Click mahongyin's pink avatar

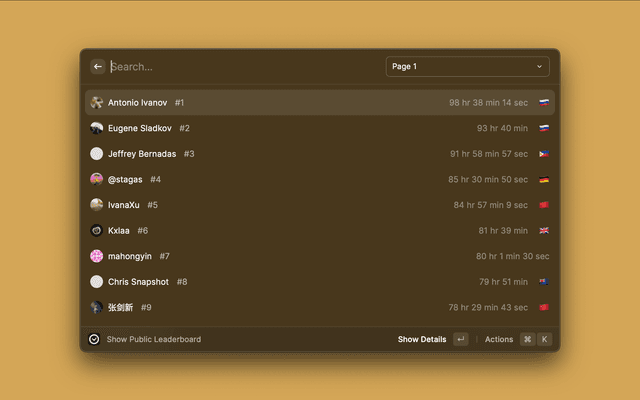[97, 256]
